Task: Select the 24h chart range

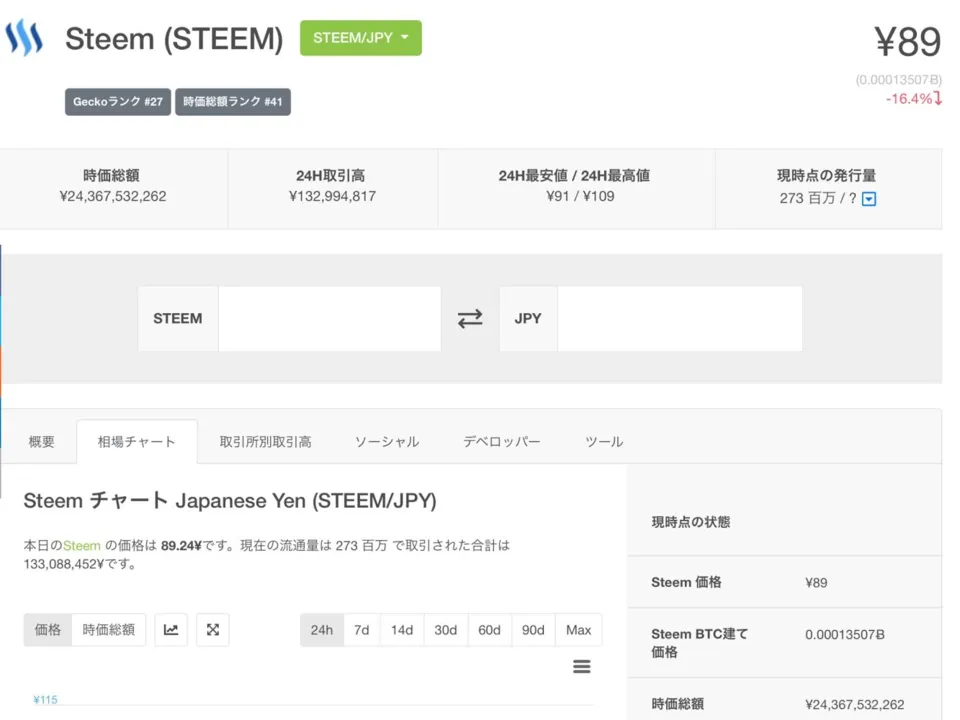Action: [321, 630]
